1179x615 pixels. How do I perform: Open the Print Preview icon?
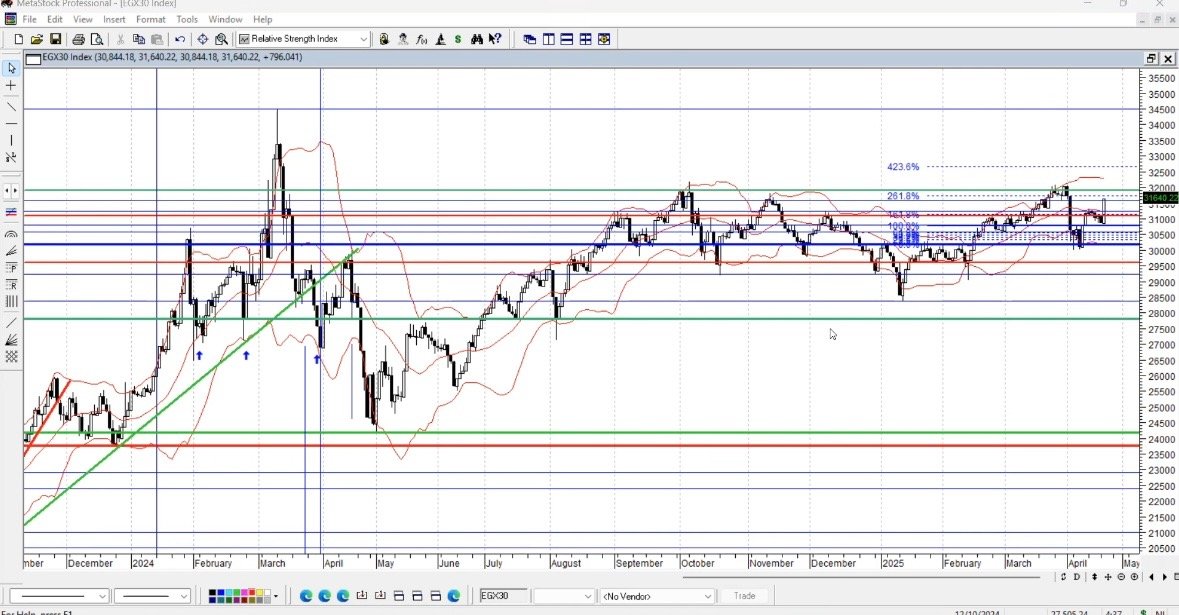click(97, 39)
